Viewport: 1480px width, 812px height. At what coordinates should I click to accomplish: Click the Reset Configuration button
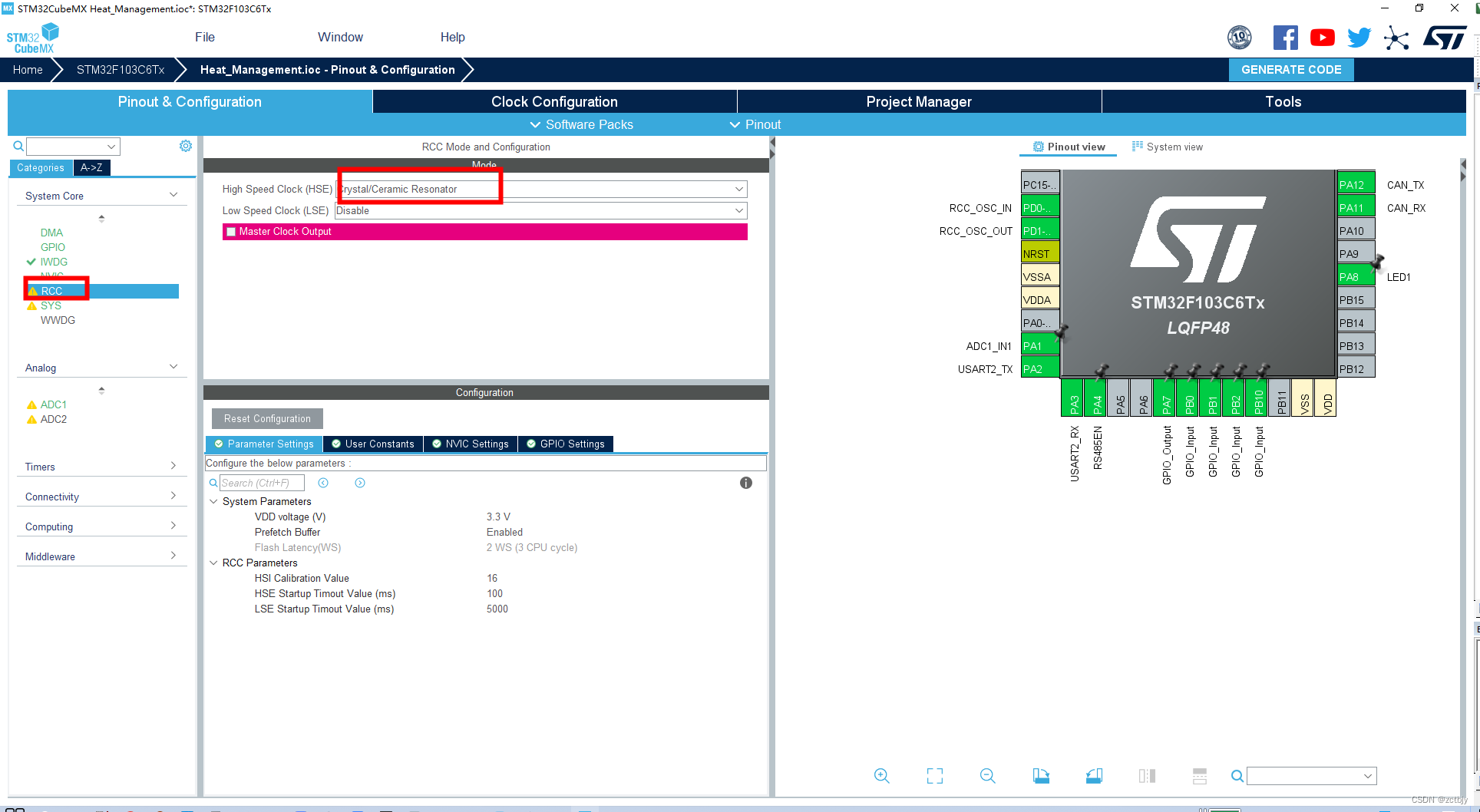(267, 418)
